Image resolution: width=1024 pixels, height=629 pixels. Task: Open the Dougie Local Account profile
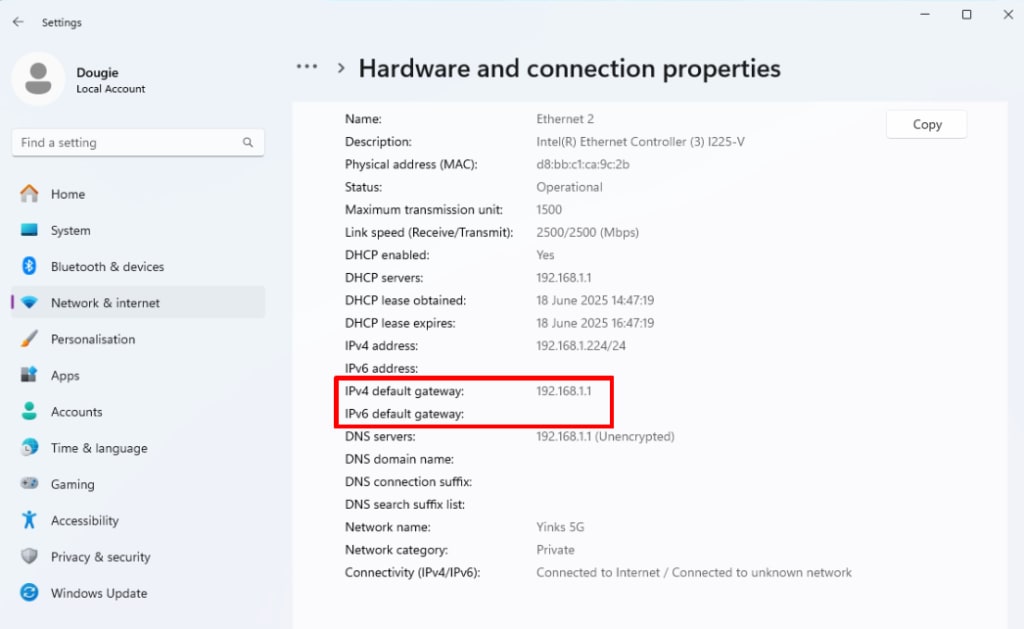tap(110, 80)
